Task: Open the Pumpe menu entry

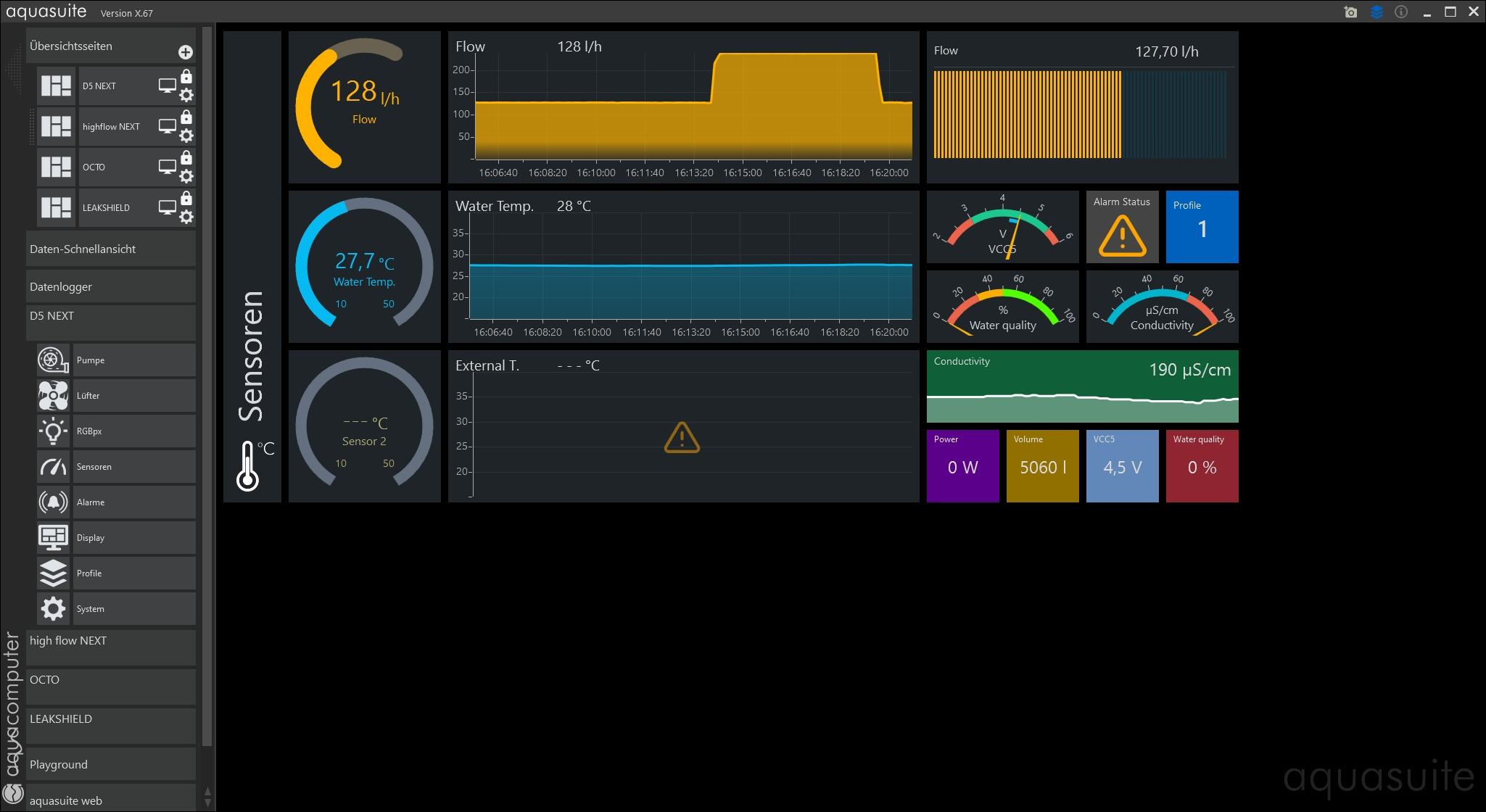Action: [x=134, y=360]
